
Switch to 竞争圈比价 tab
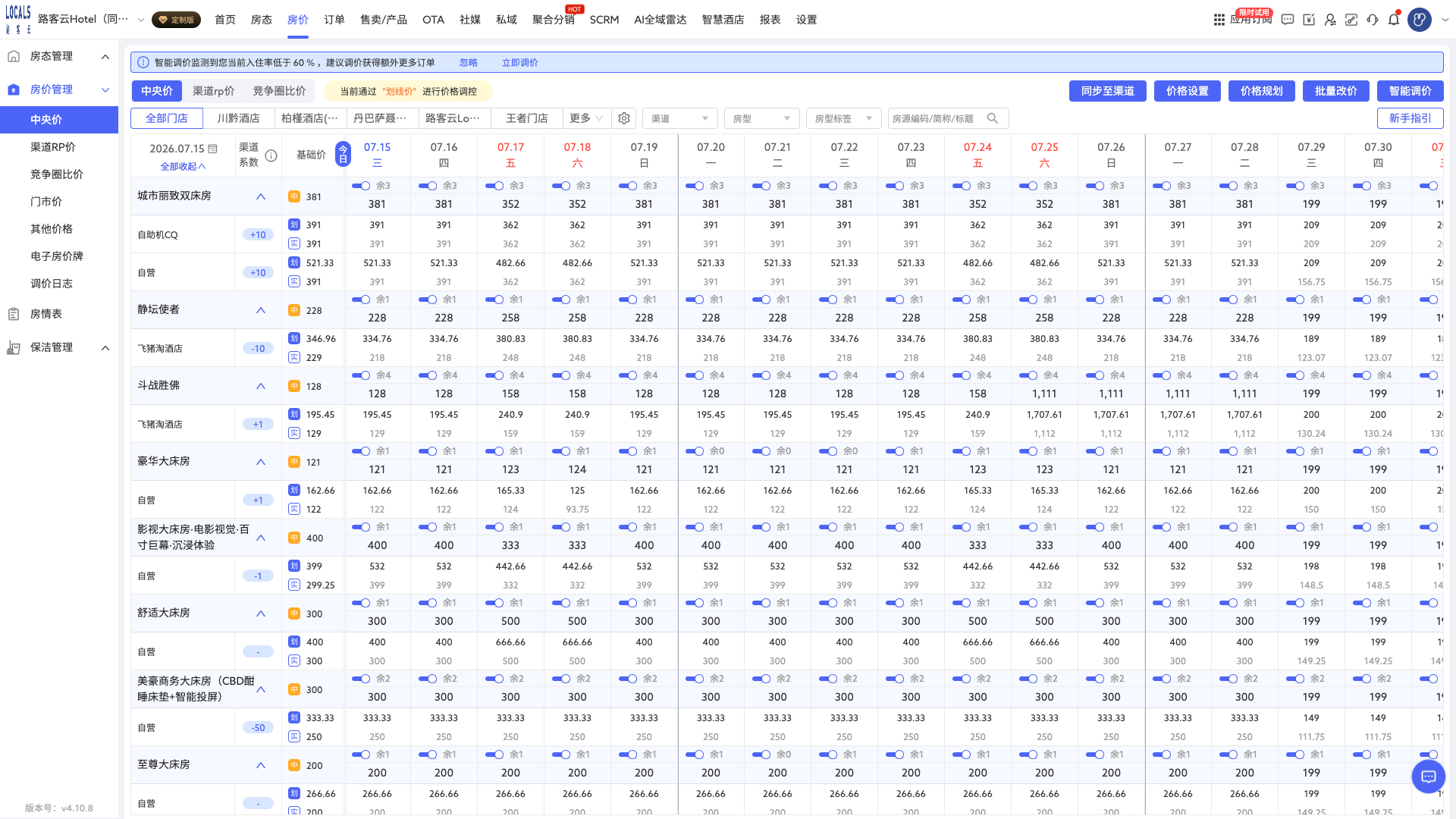(x=279, y=91)
